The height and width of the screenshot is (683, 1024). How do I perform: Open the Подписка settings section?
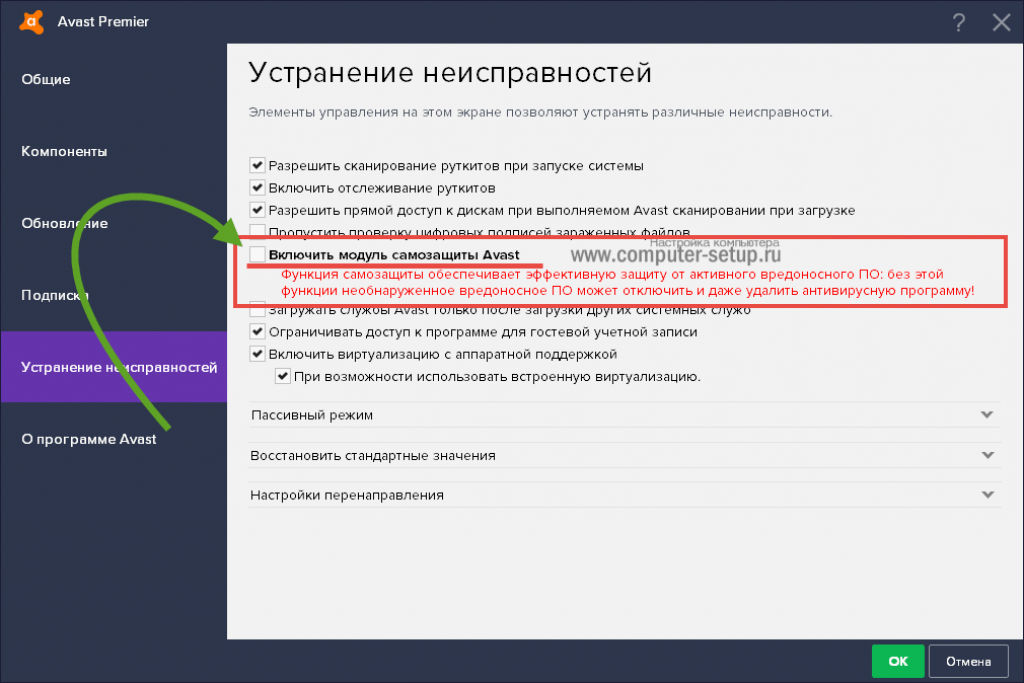tap(55, 295)
